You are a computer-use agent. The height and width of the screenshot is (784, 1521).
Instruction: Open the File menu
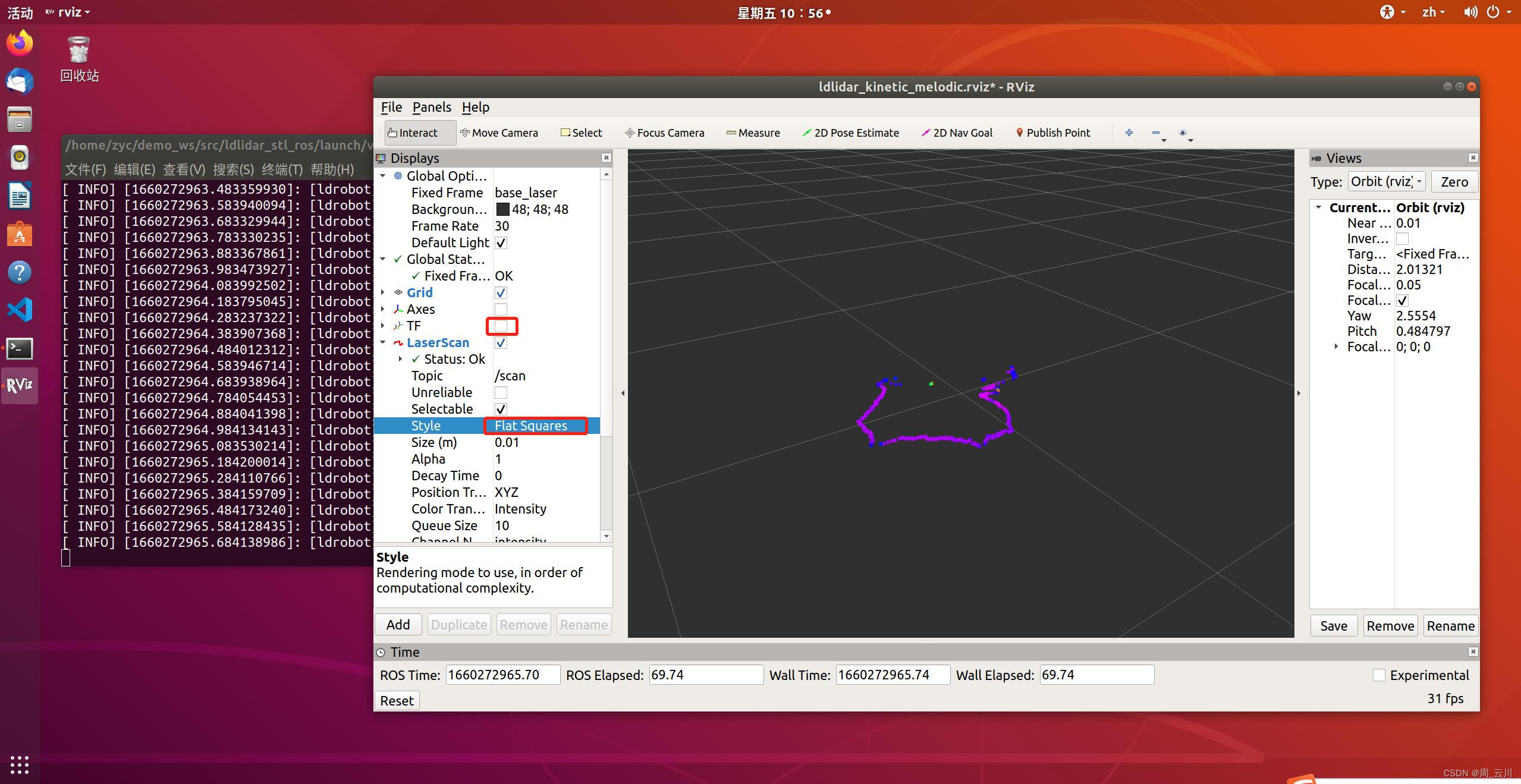(x=391, y=107)
